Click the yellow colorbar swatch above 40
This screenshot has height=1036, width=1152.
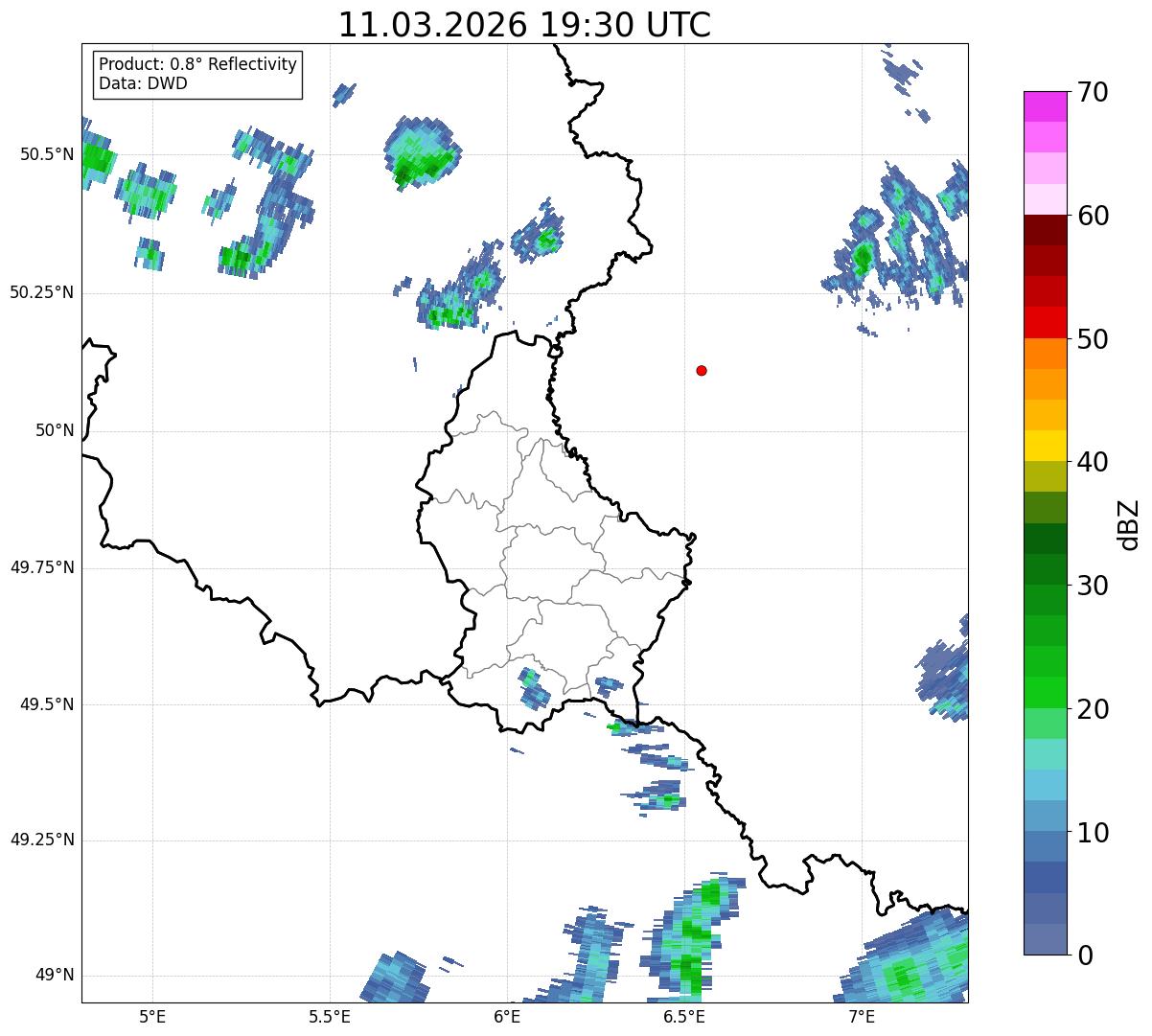pos(1044,446)
